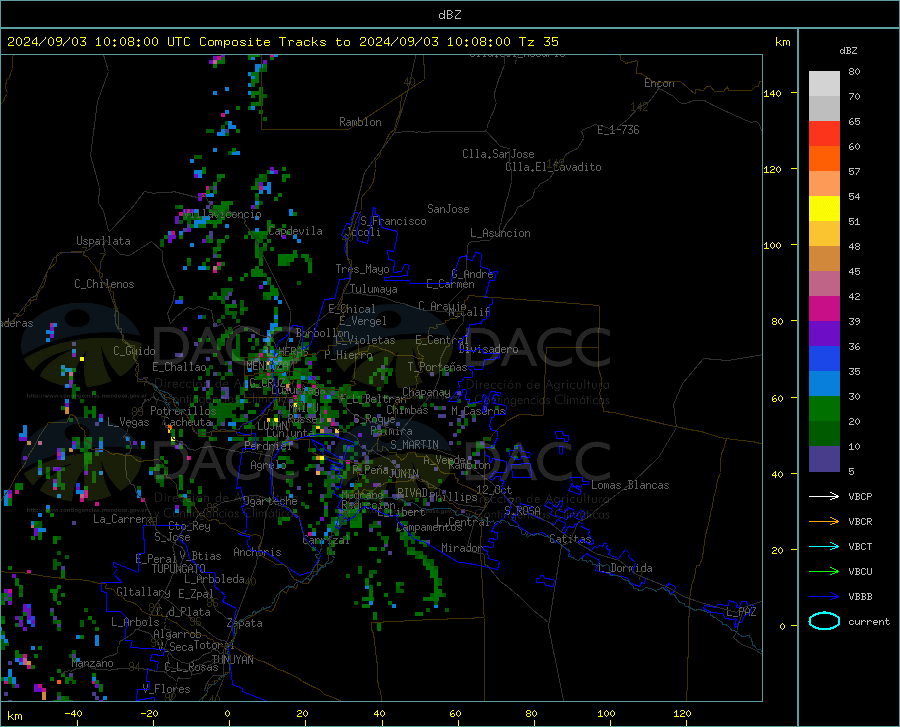The height and width of the screenshot is (727, 900).
Task: Select the red 65 dBZ color swatch
Action: click(824, 134)
